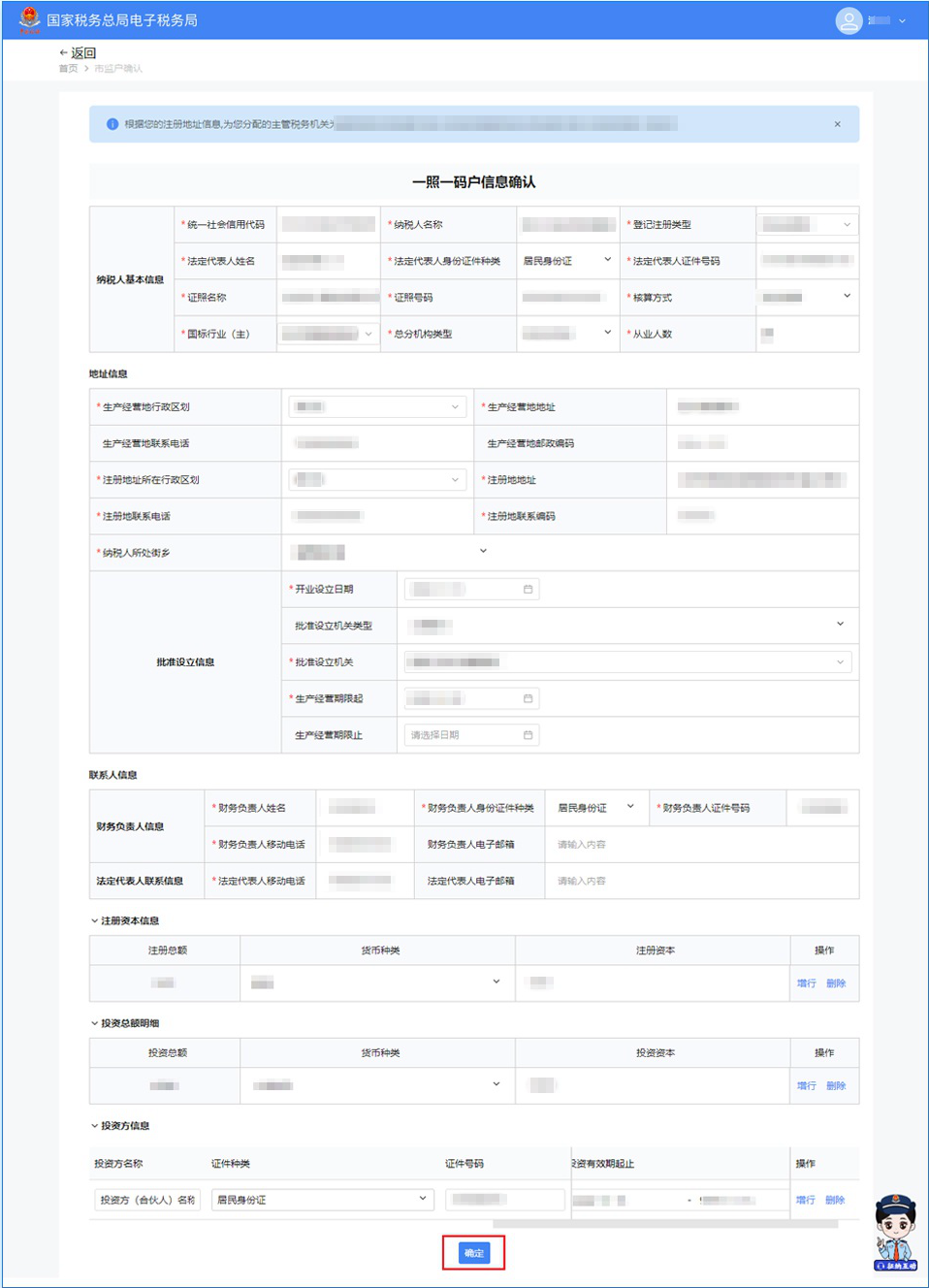Collapse the 投资方信息 section
The height and width of the screenshot is (1288, 929).
point(95,1126)
